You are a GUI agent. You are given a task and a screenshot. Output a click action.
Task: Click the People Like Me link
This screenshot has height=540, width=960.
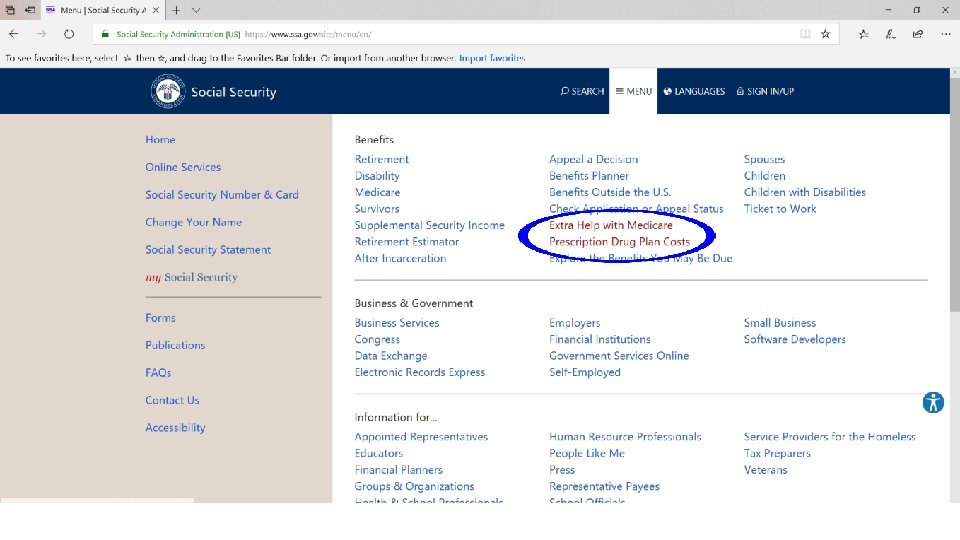tap(587, 454)
